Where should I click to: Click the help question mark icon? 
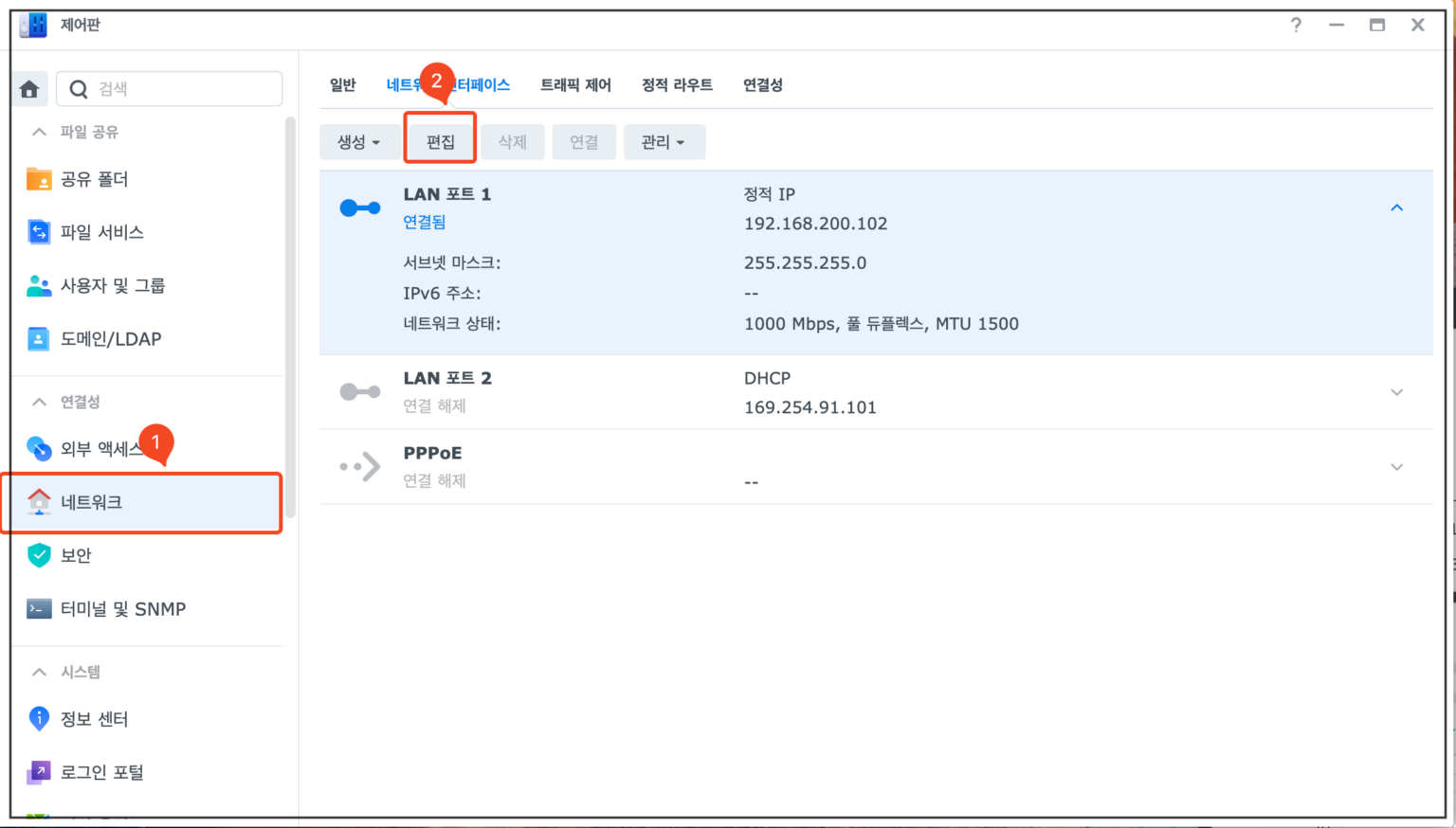pos(1296,26)
